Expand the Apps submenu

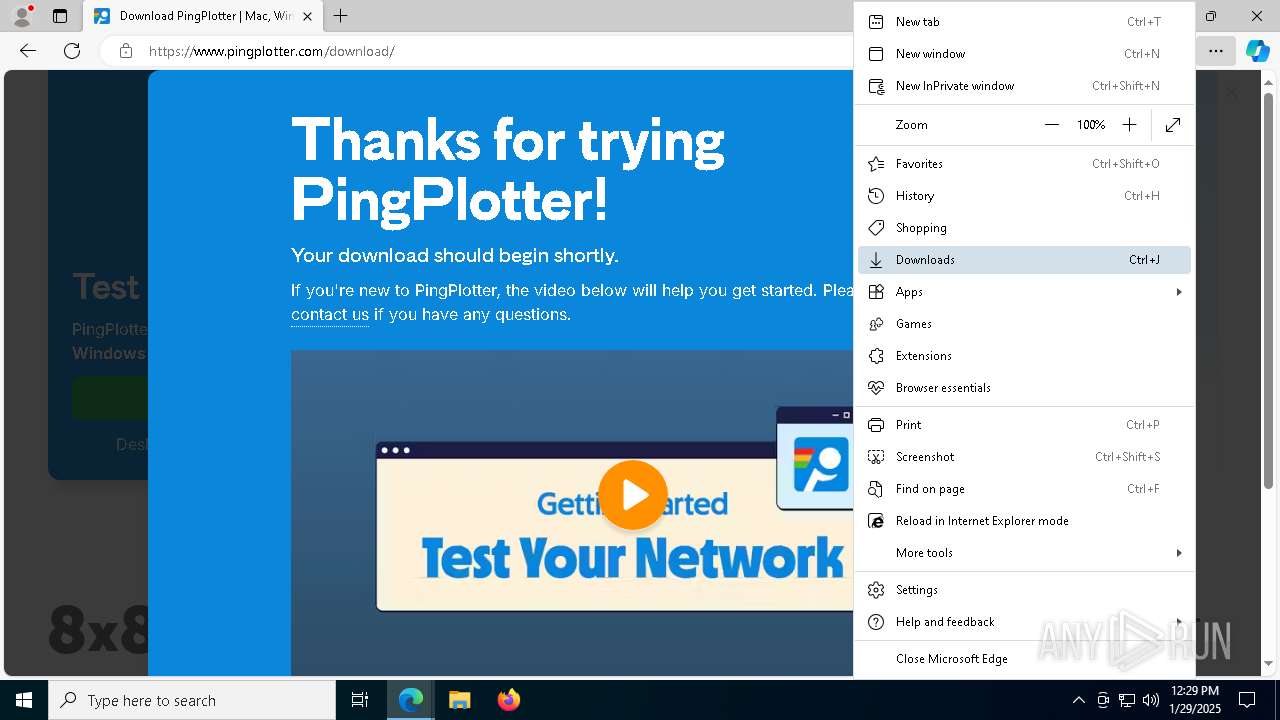(1024, 292)
